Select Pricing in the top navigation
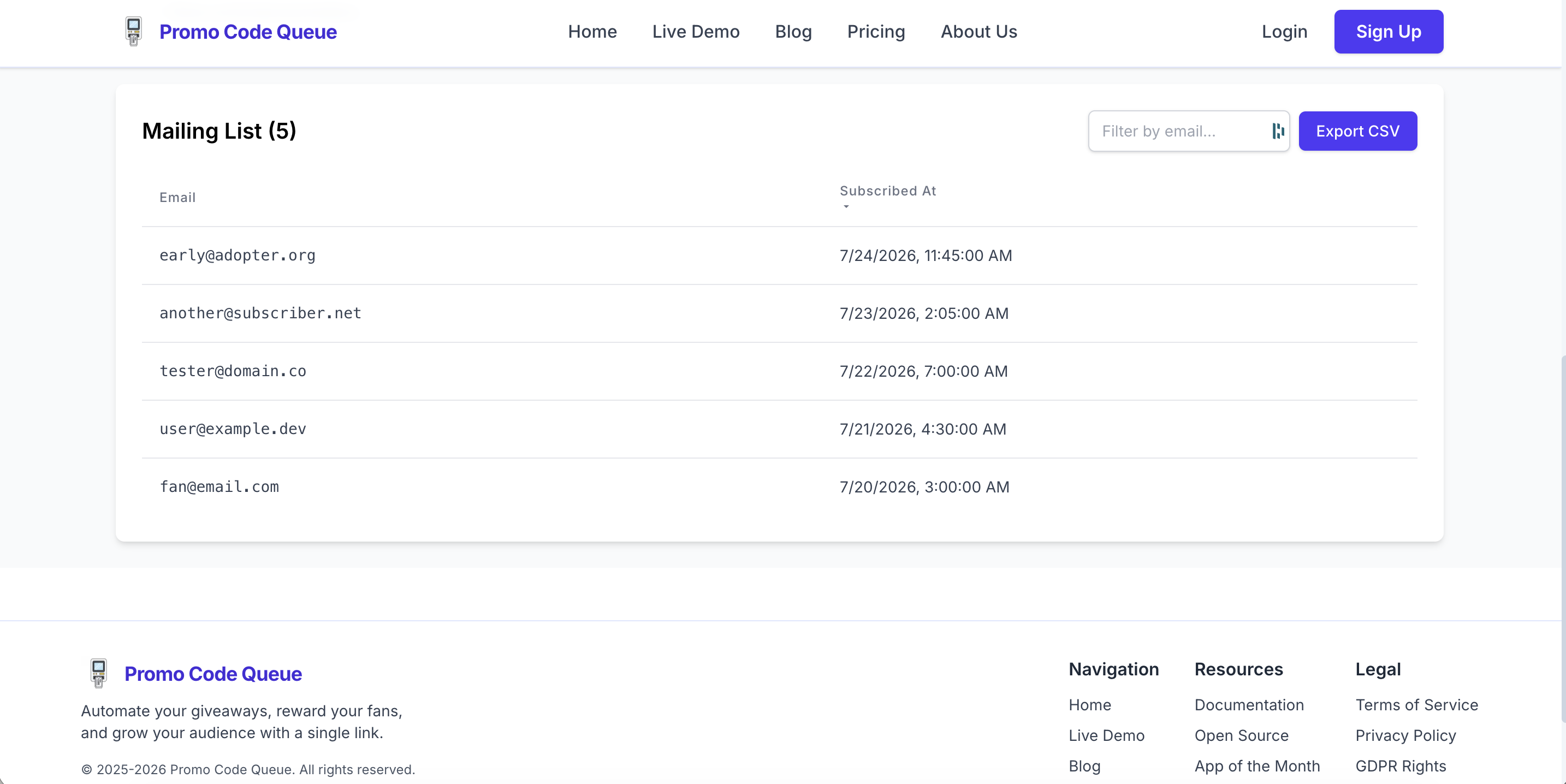1566x784 pixels. coord(875,32)
